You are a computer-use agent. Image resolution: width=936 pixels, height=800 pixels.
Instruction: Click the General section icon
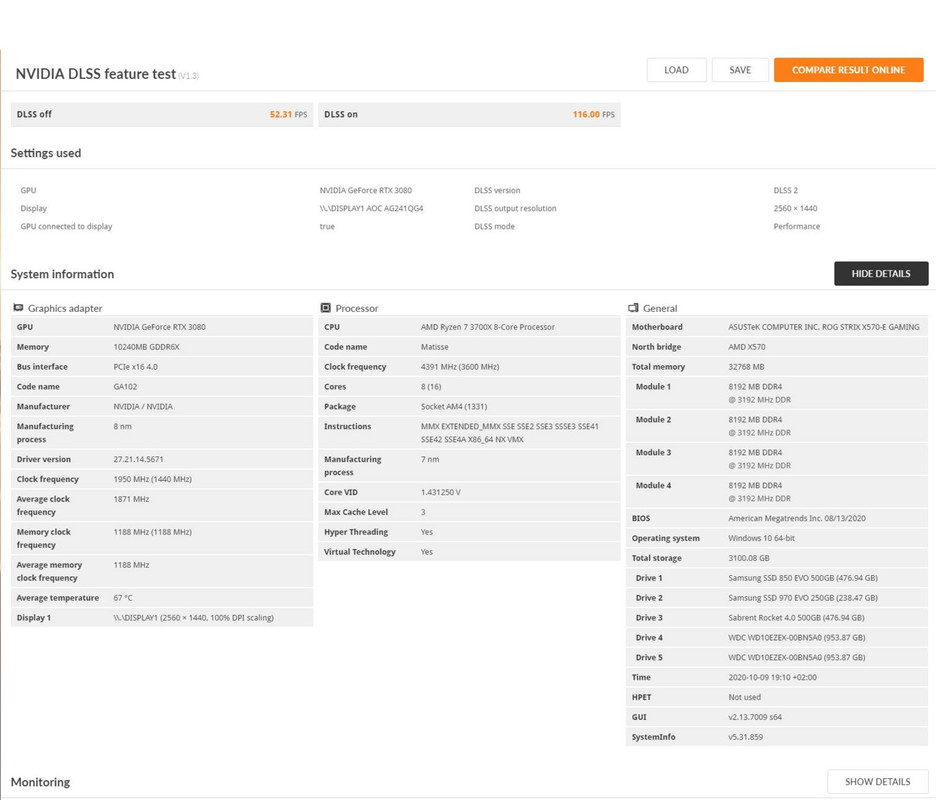click(633, 308)
